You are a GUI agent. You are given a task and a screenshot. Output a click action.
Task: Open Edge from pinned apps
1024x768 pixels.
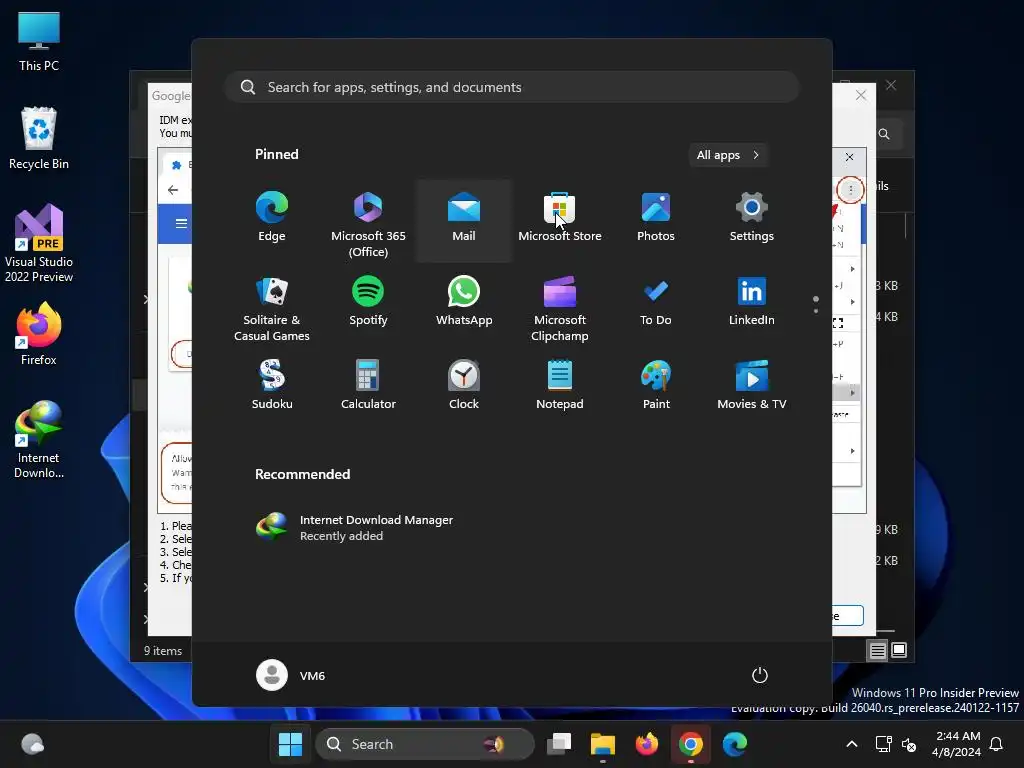click(x=272, y=218)
